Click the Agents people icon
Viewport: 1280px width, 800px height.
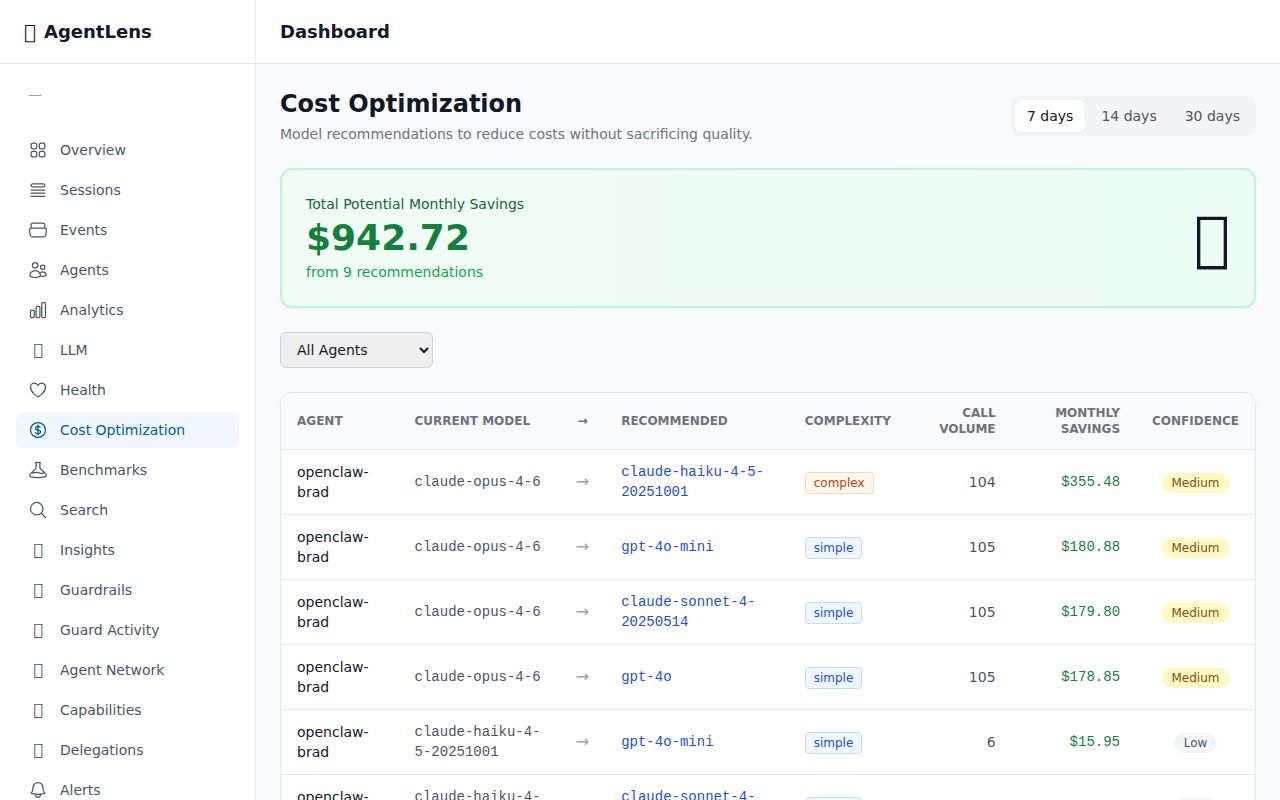pos(37,269)
